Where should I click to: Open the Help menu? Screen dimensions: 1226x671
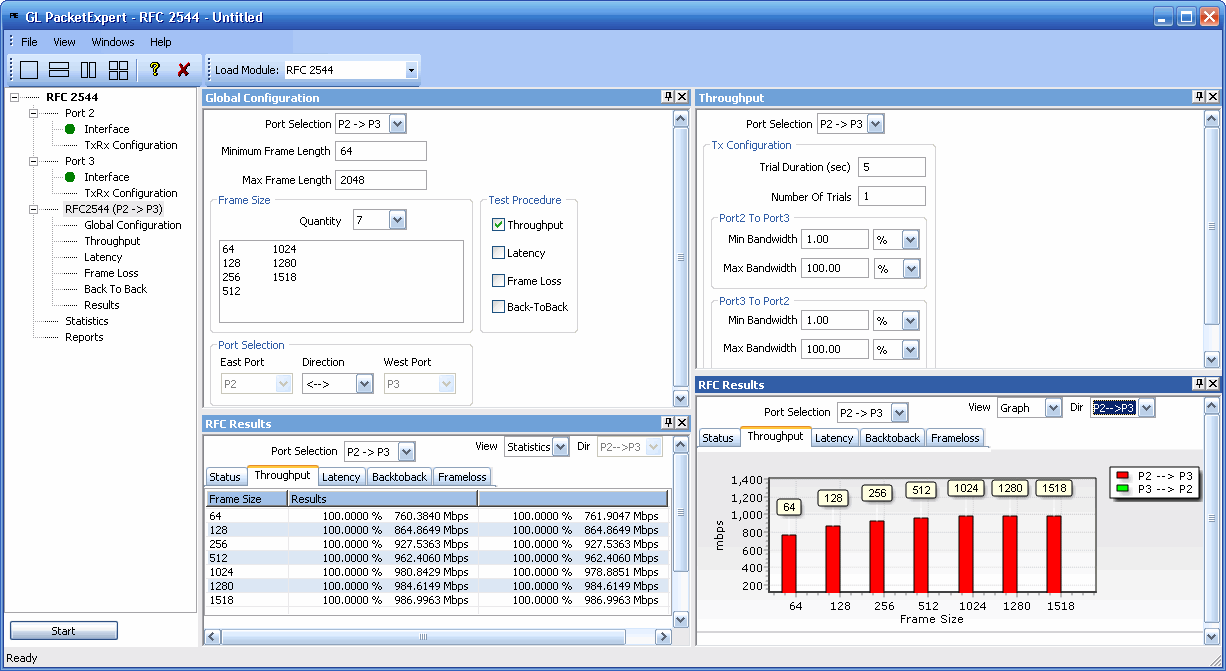[x=161, y=42]
